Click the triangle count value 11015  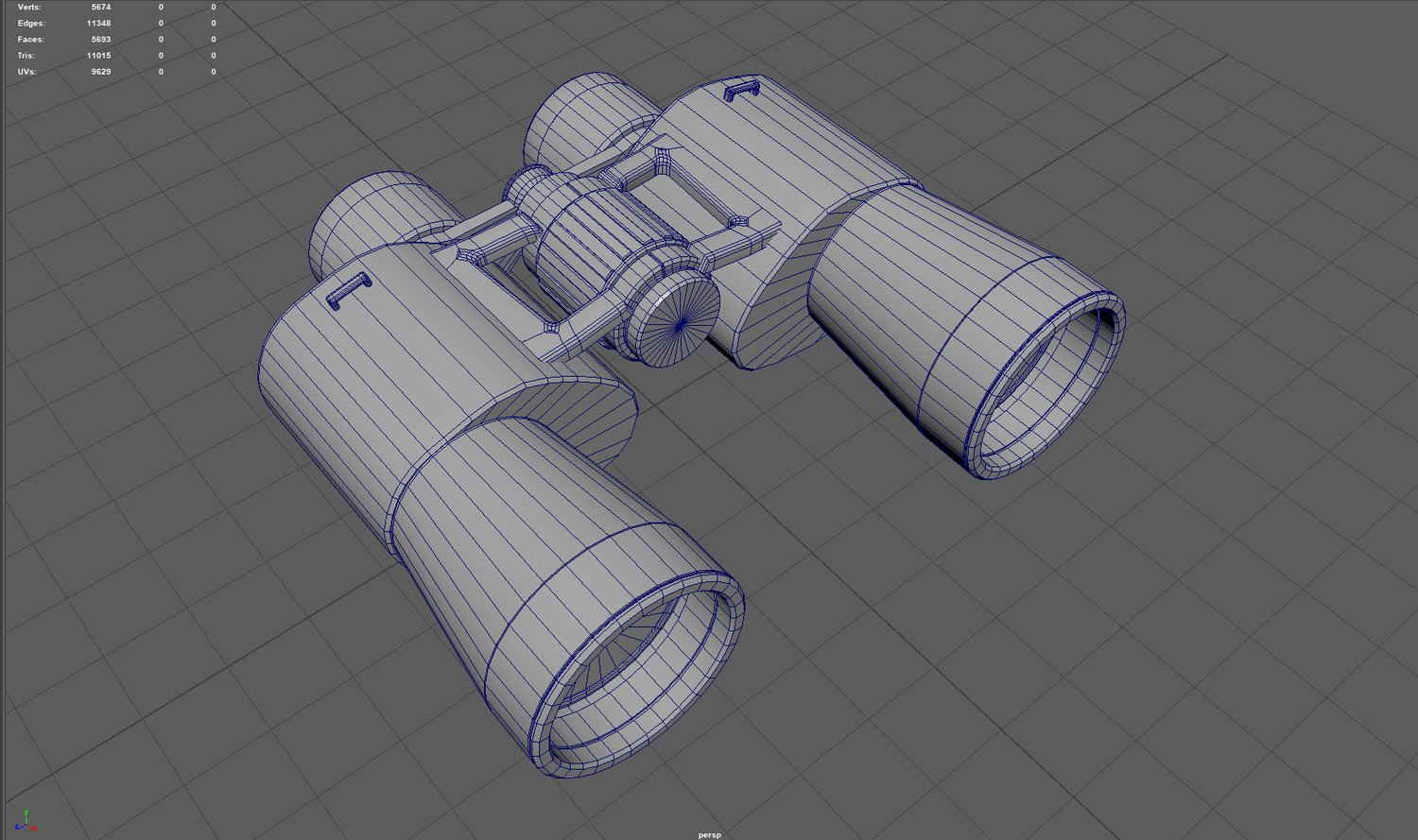click(x=98, y=56)
